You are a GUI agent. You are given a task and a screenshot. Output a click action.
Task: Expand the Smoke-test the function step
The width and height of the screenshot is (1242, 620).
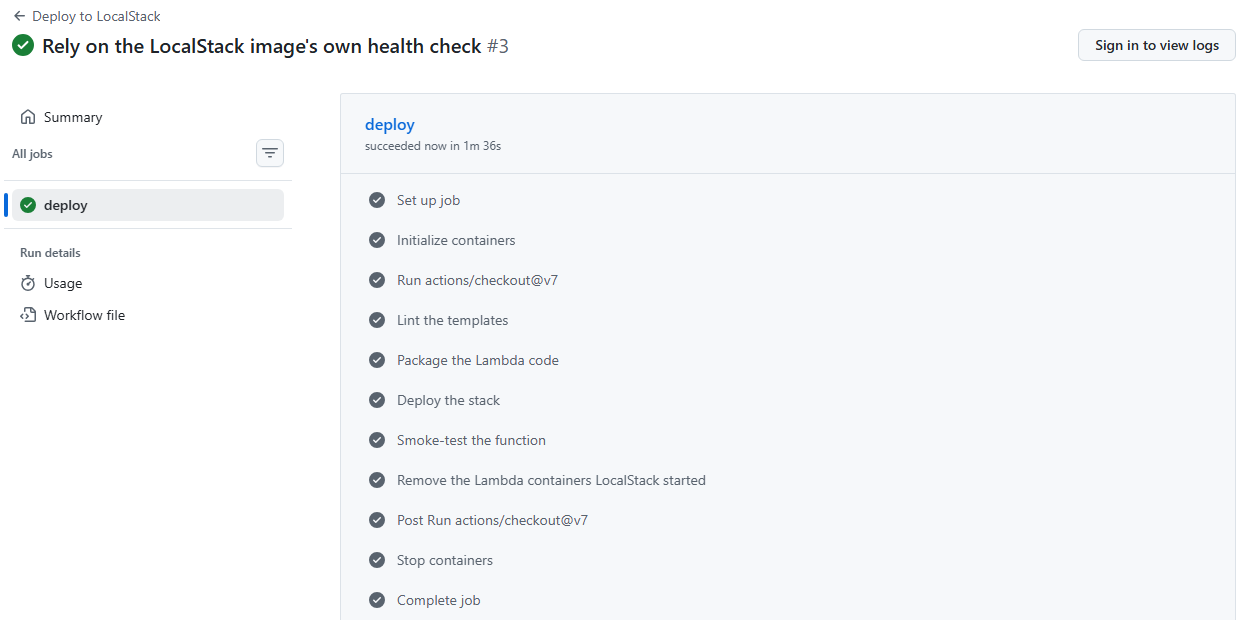click(788, 440)
